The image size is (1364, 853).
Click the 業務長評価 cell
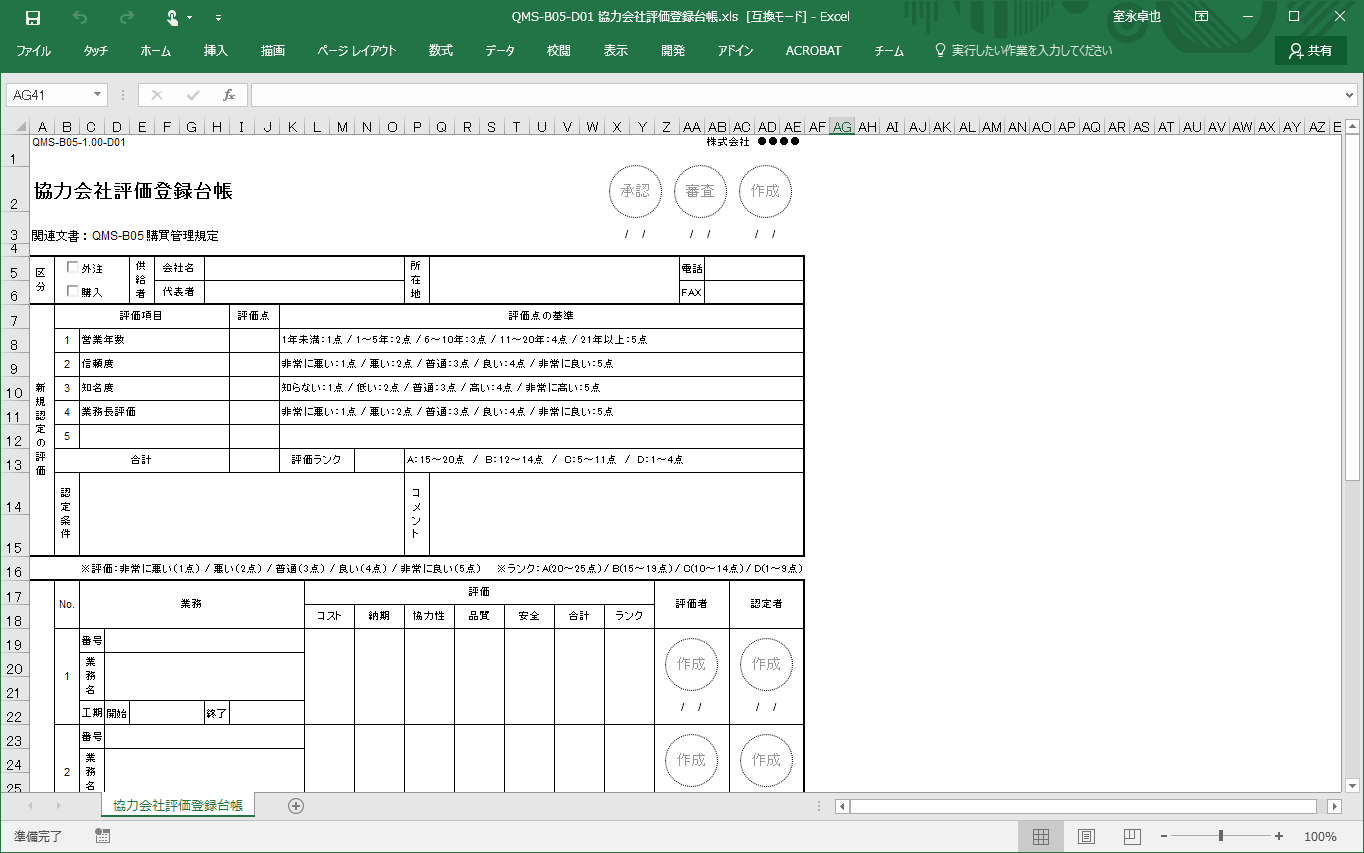click(x=154, y=412)
